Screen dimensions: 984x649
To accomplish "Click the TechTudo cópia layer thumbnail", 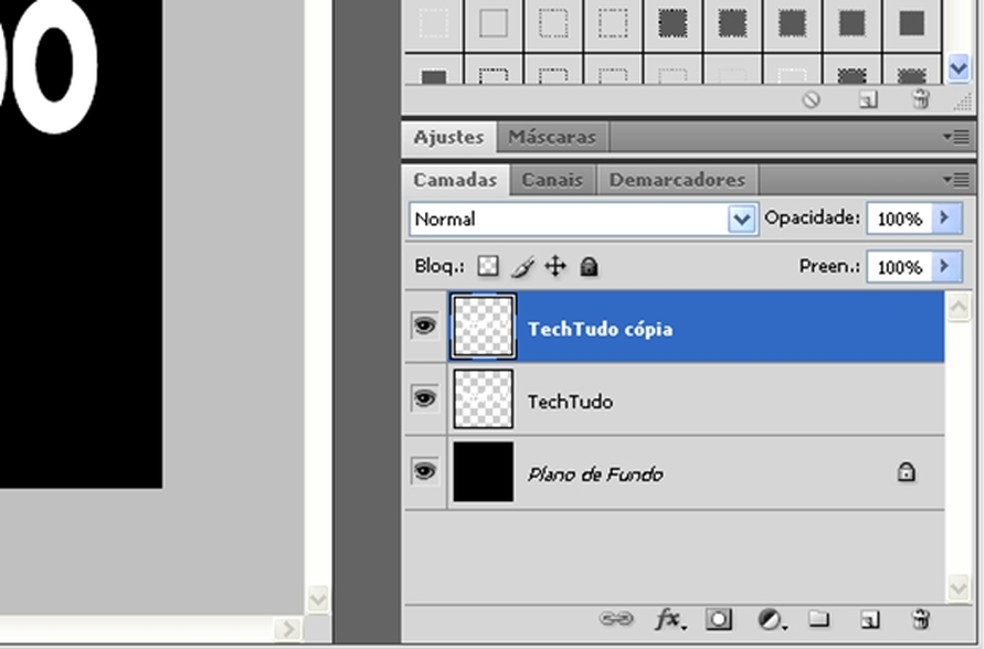I will 483,326.
